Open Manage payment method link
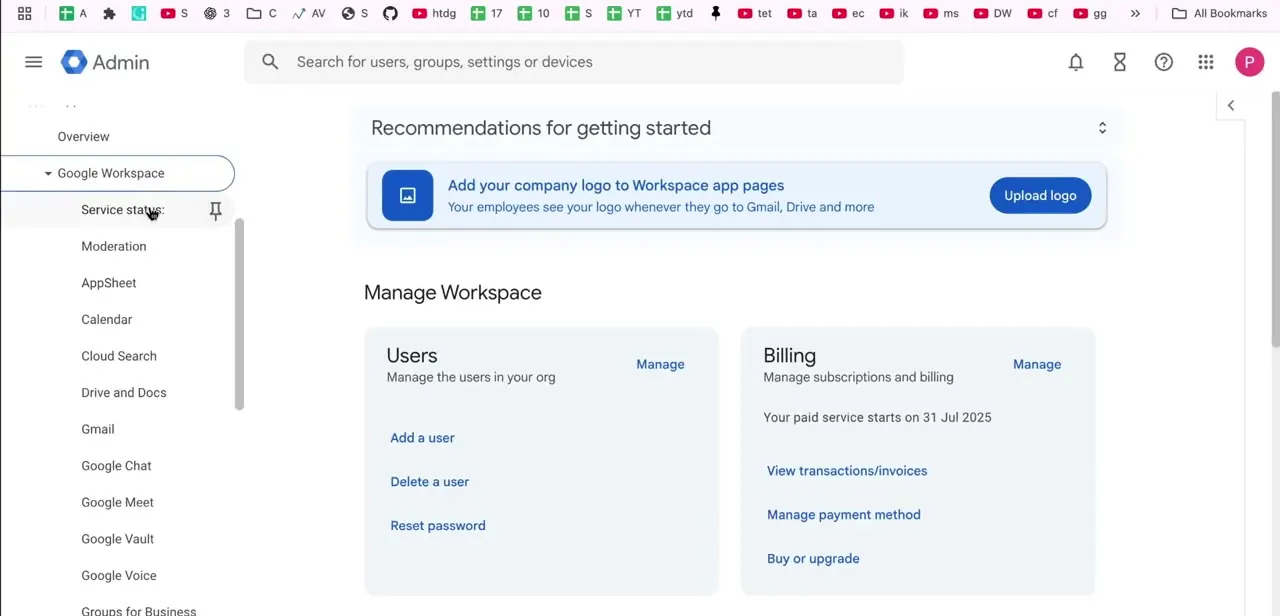Viewport: 1280px width, 616px height. tap(844, 515)
